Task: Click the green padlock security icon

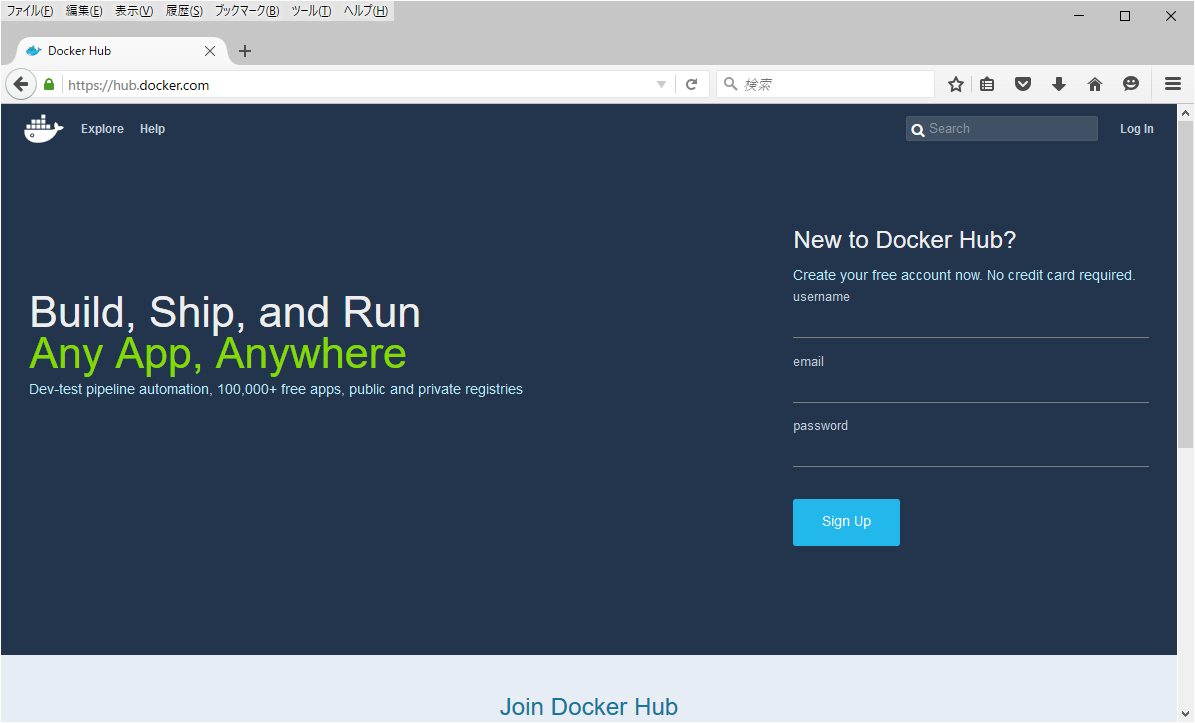Action: click(x=49, y=85)
